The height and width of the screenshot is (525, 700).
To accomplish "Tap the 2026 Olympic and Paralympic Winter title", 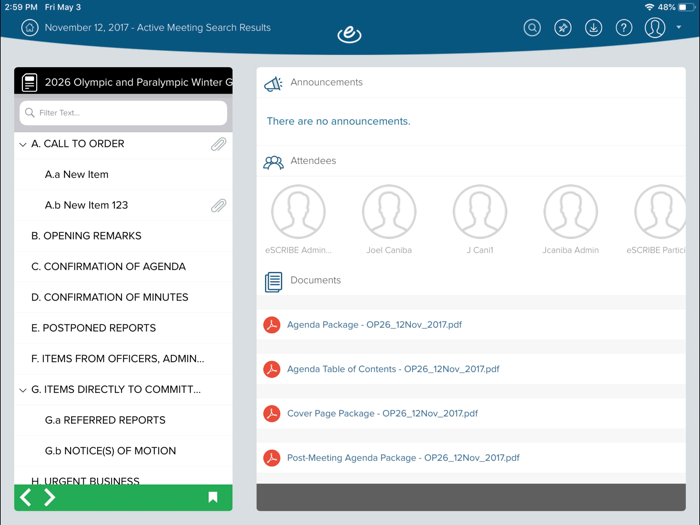I will tap(138, 82).
